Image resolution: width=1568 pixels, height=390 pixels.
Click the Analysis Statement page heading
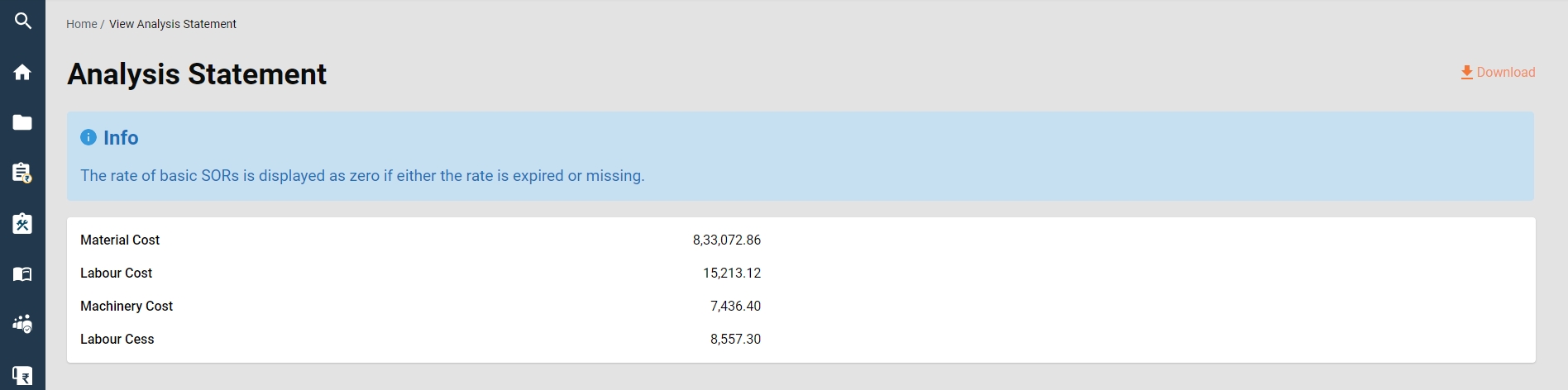coord(197,74)
